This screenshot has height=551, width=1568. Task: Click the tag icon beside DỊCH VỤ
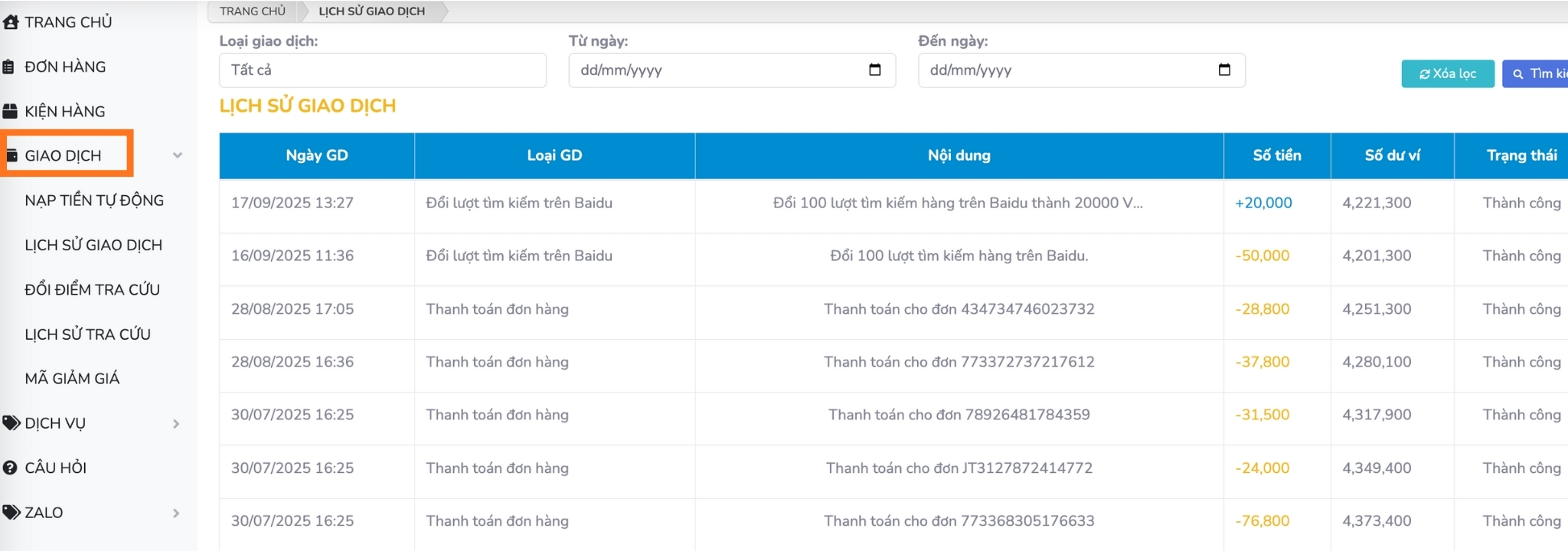pos(11,423)
